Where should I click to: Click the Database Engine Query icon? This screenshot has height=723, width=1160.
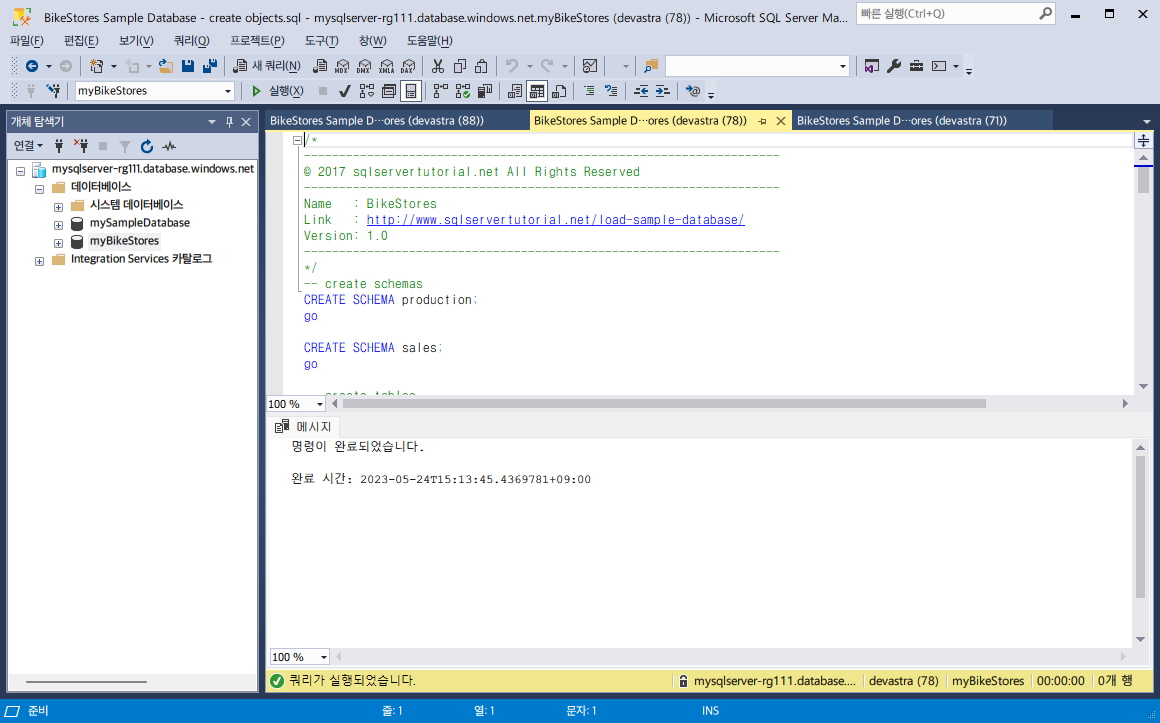(320, 67)
